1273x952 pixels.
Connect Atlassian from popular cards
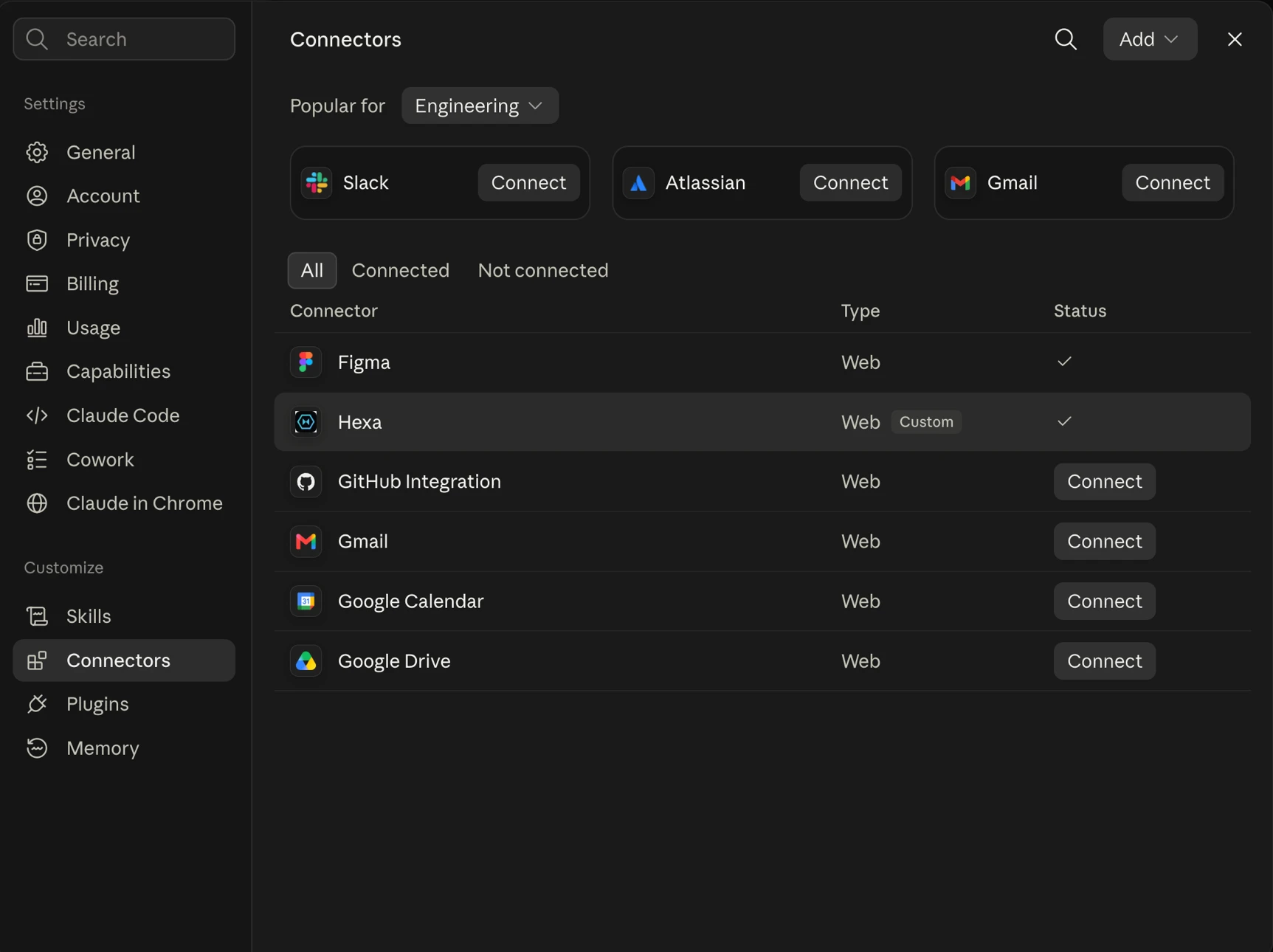point(850,182)
